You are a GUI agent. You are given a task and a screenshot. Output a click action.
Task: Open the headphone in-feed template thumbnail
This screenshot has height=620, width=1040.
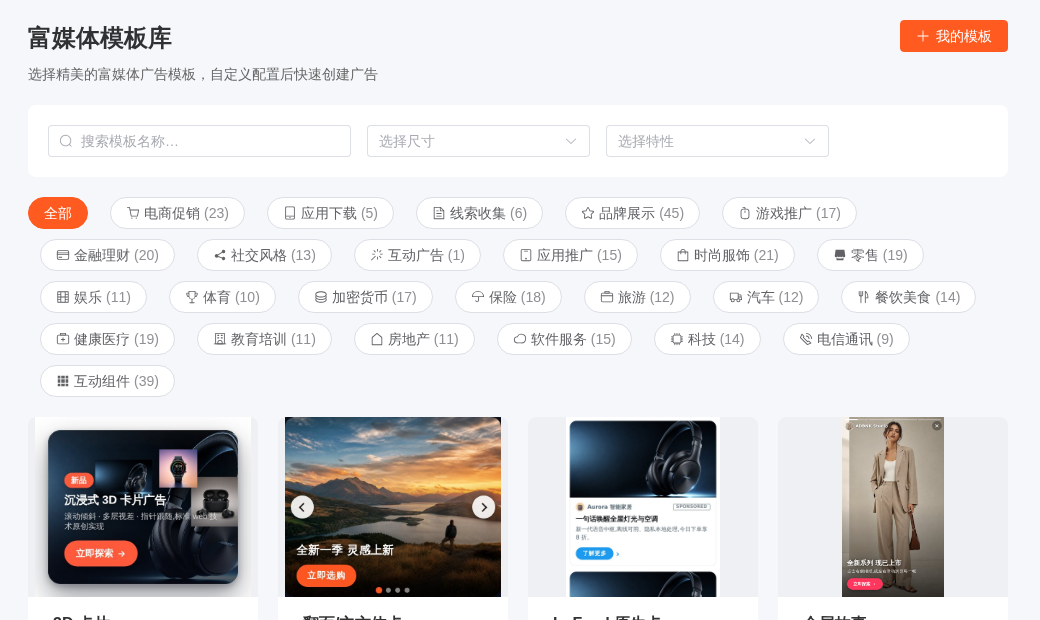click(x=643, y=507)
